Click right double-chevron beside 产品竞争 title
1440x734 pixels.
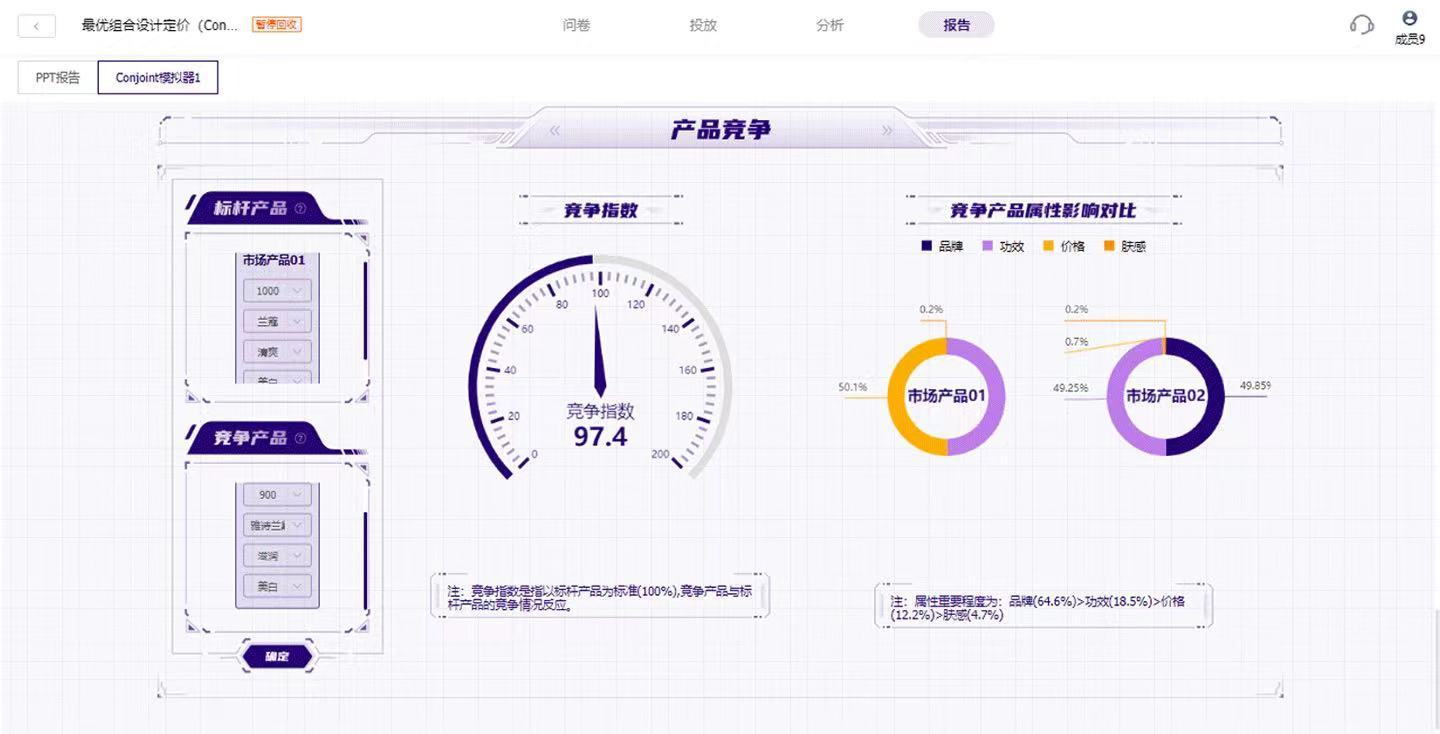[x=886, y=130]
